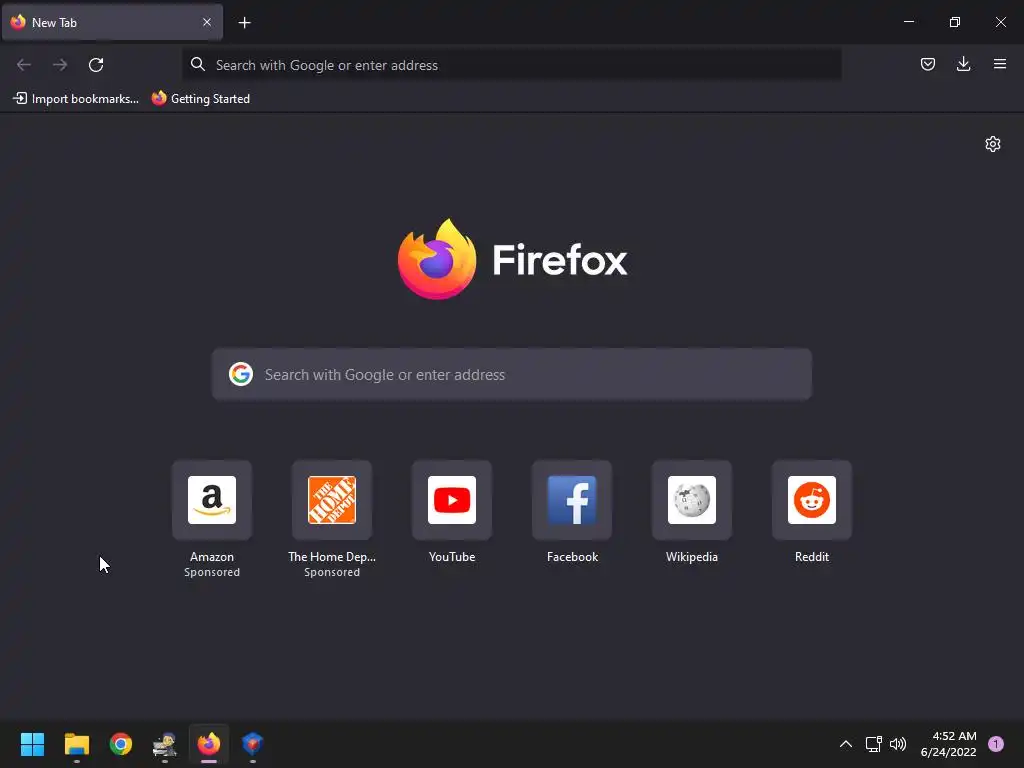The height and width of the screenshot is (768, 1024).
Task: Click the address bar search field
Action: pos(511,65)
